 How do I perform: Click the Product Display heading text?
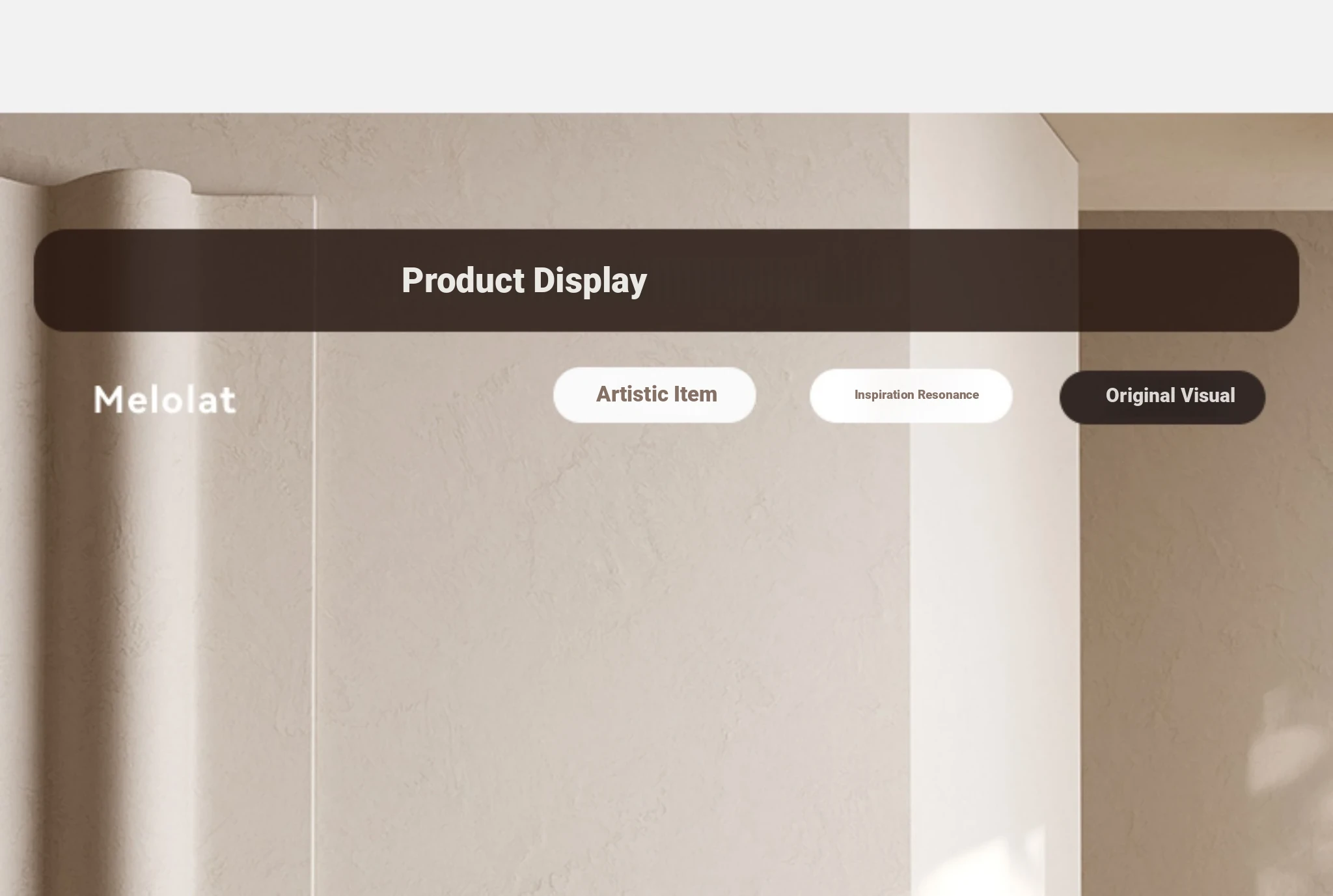(x=524, y=280)
